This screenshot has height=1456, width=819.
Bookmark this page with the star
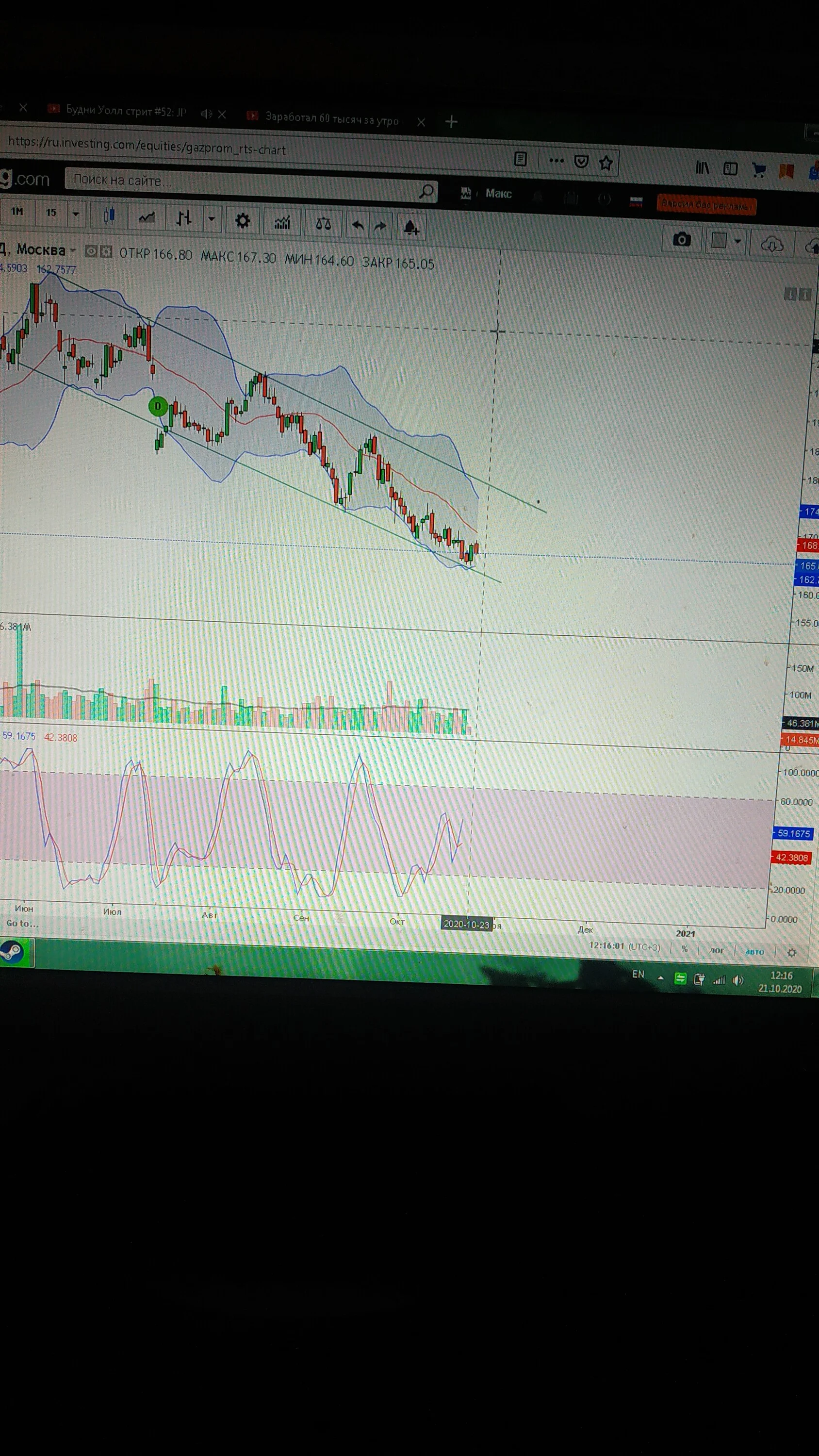point(606,164)
